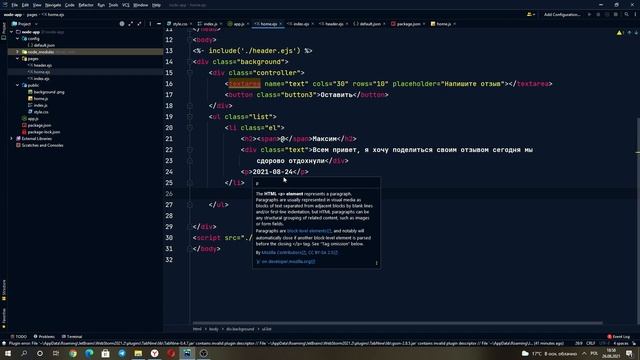Toggle the Project side tool window button
This screenshot has width=640, height=360.
(x=4, y=31)
